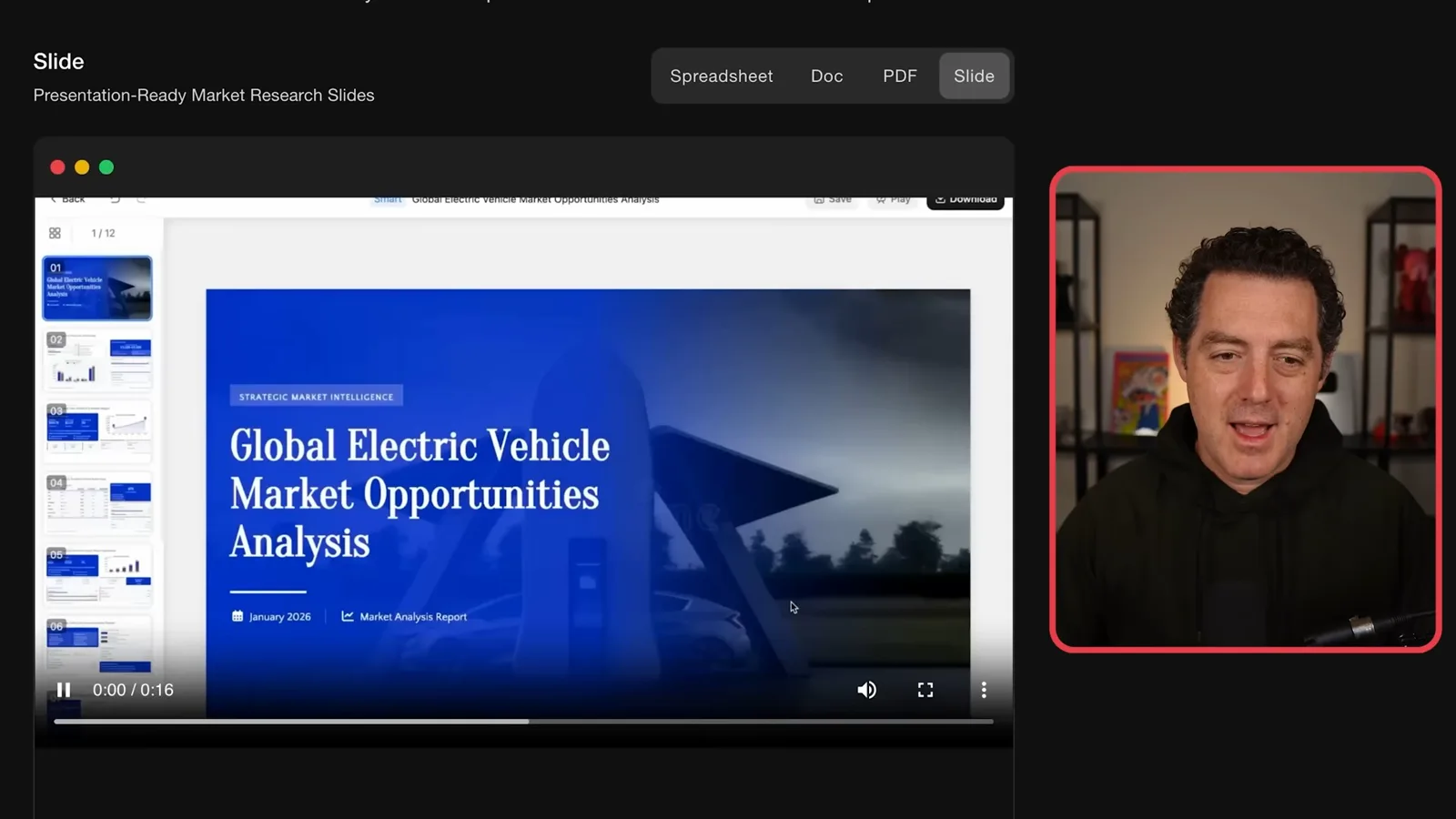Select slide 03 thumbnail
Screen dimensions: 1456x819
(x=97, y=432)
